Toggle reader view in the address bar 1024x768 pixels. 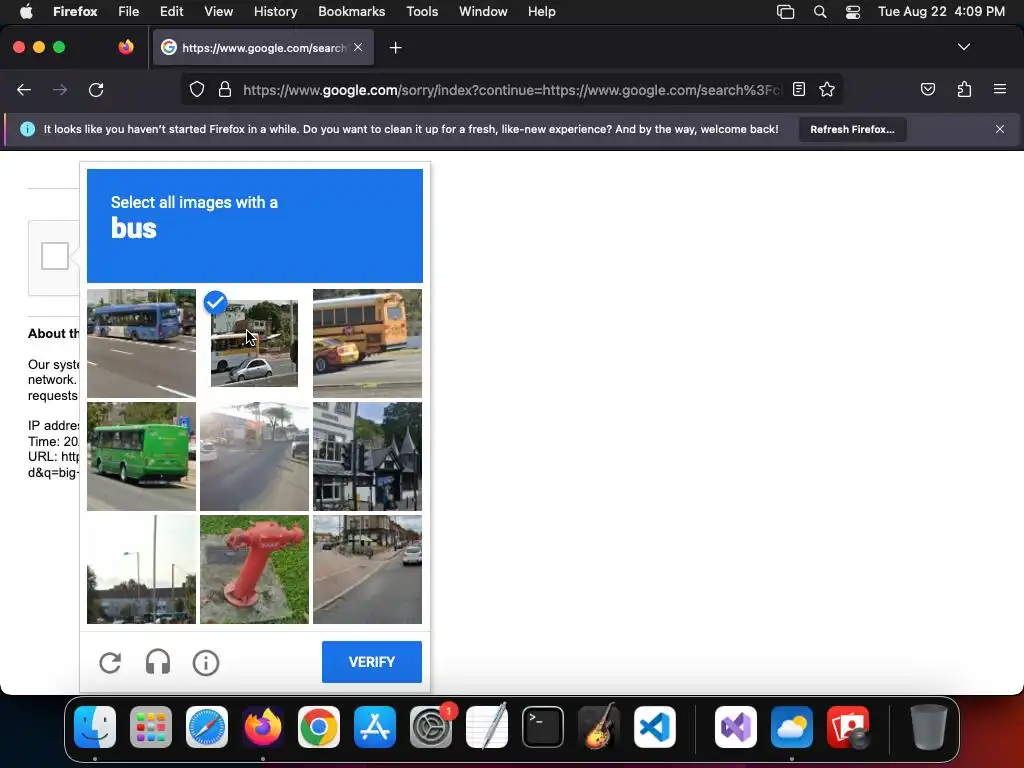[x=799, y=89]
